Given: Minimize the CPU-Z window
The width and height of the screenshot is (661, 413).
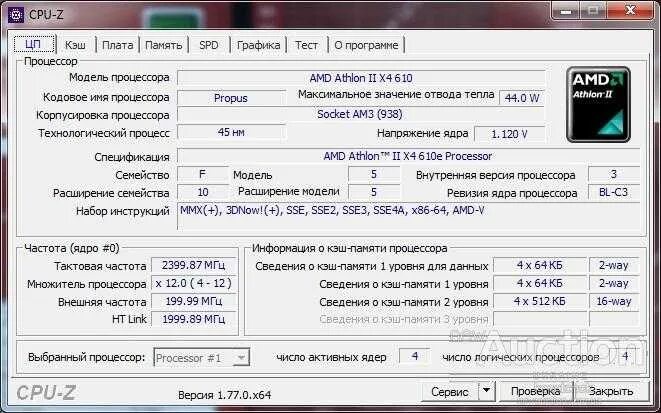Looking at the screenshot, I should (566, 11).
